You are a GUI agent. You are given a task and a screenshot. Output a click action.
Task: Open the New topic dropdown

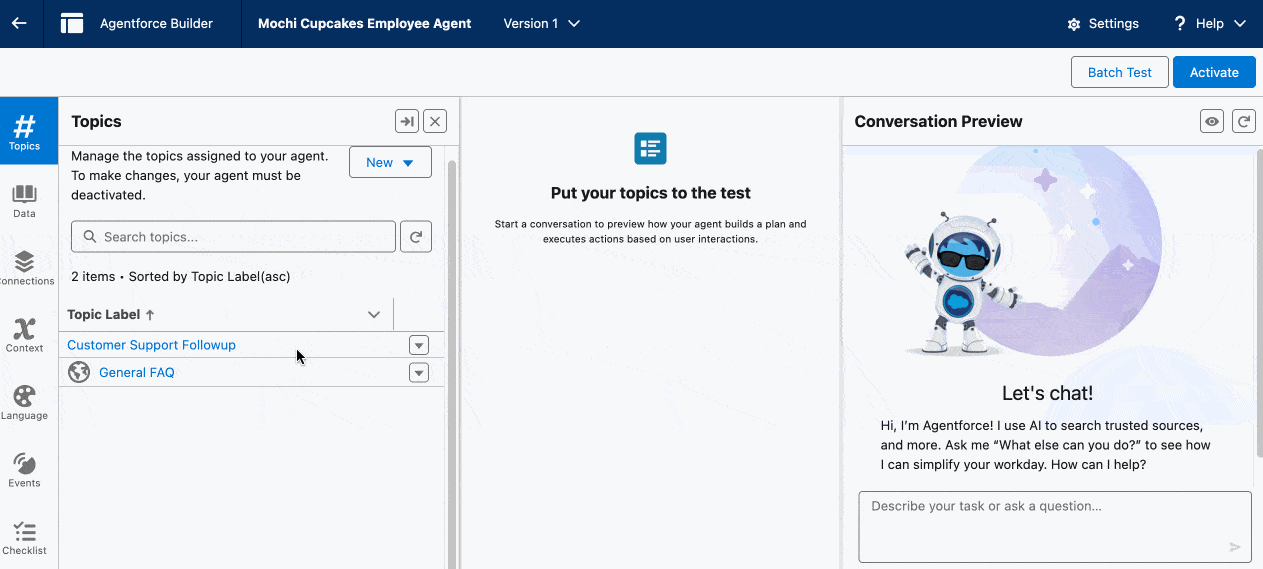tap(390, 162)
